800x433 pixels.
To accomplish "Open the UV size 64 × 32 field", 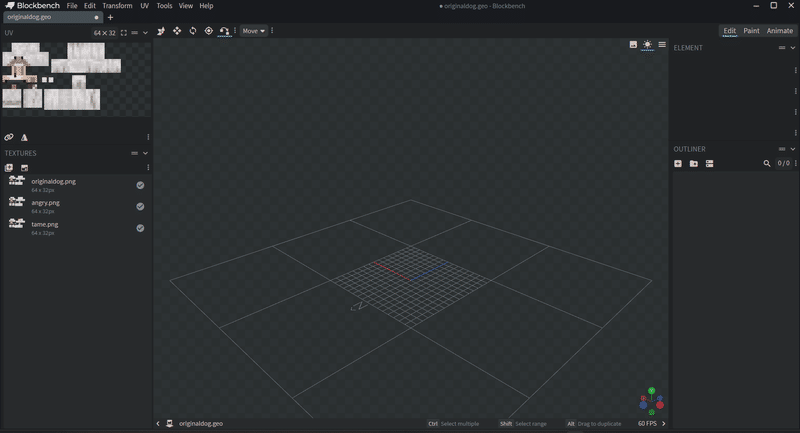I will pos(105,33).
